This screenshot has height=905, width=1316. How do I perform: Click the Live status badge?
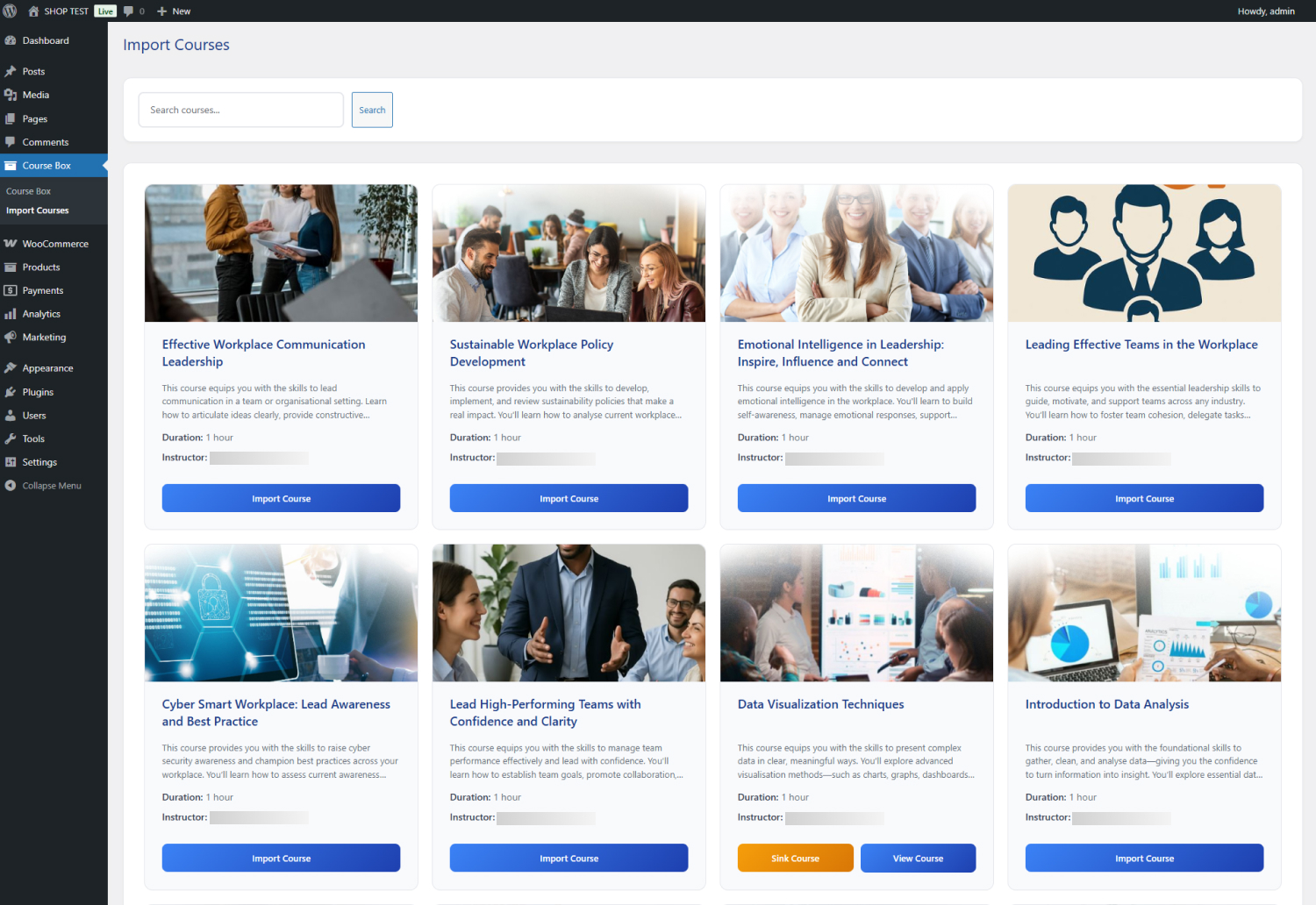point(105,11)
